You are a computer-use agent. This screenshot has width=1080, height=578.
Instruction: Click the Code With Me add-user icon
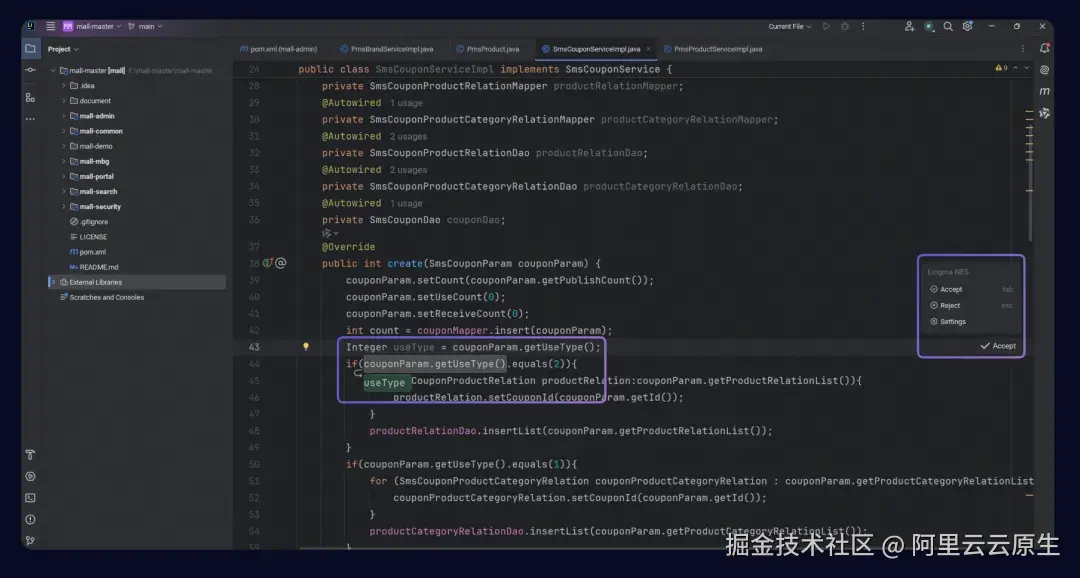909,26
